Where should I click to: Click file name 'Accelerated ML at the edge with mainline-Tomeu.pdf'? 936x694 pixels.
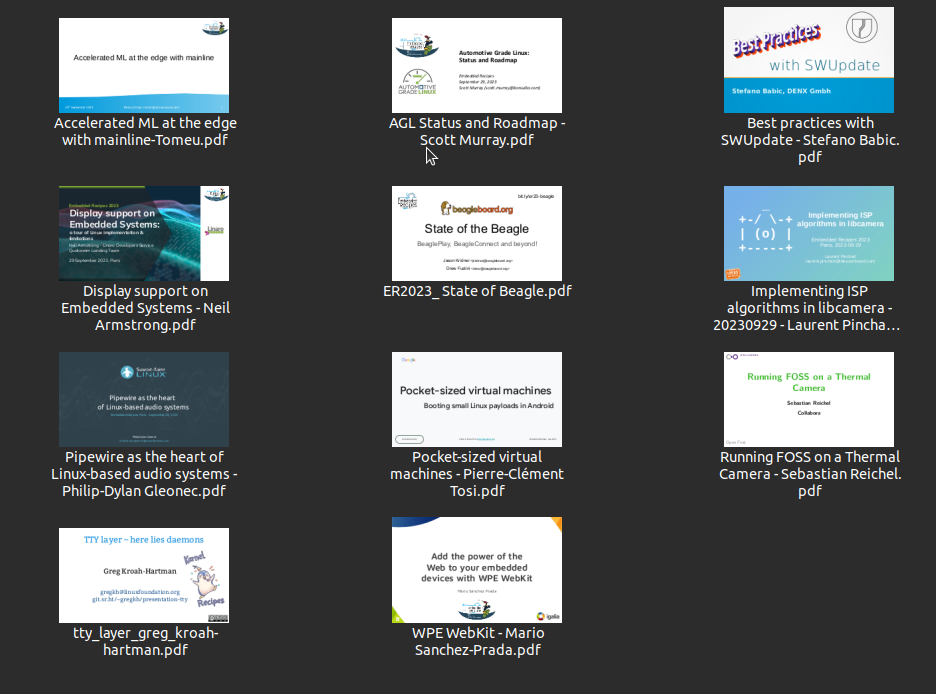click(x=145, y=131)
